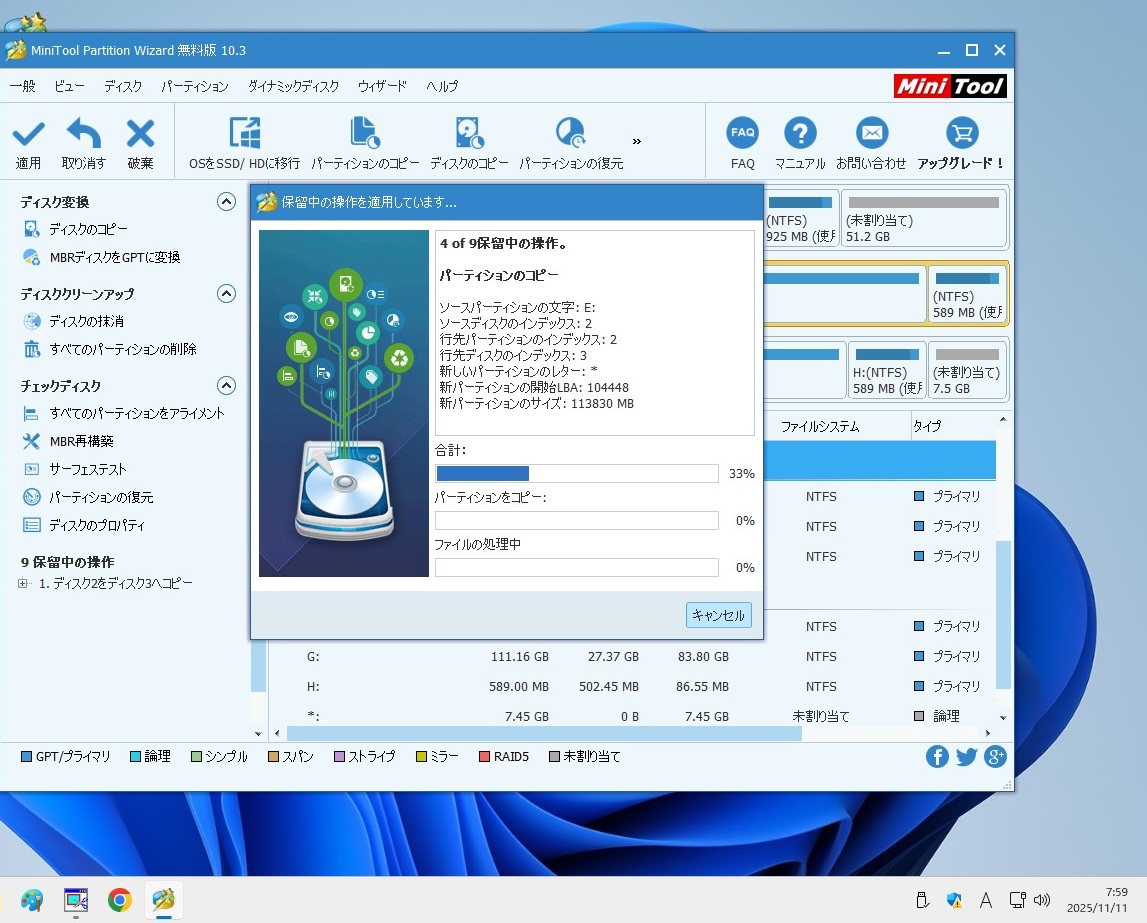Click the Discard X icon

click(140, 134)
